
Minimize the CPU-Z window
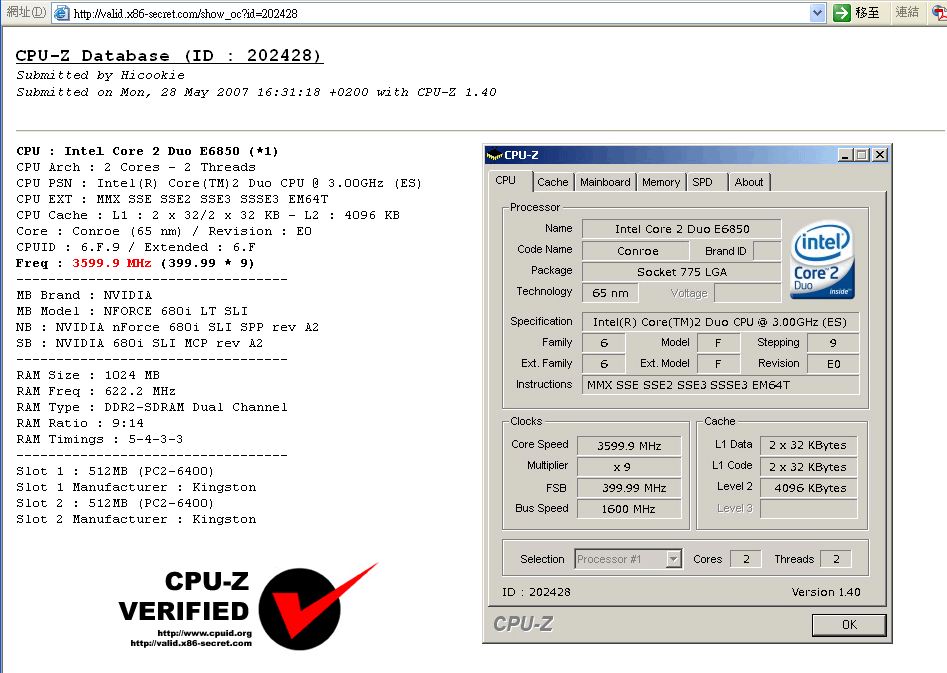(845, 155)
